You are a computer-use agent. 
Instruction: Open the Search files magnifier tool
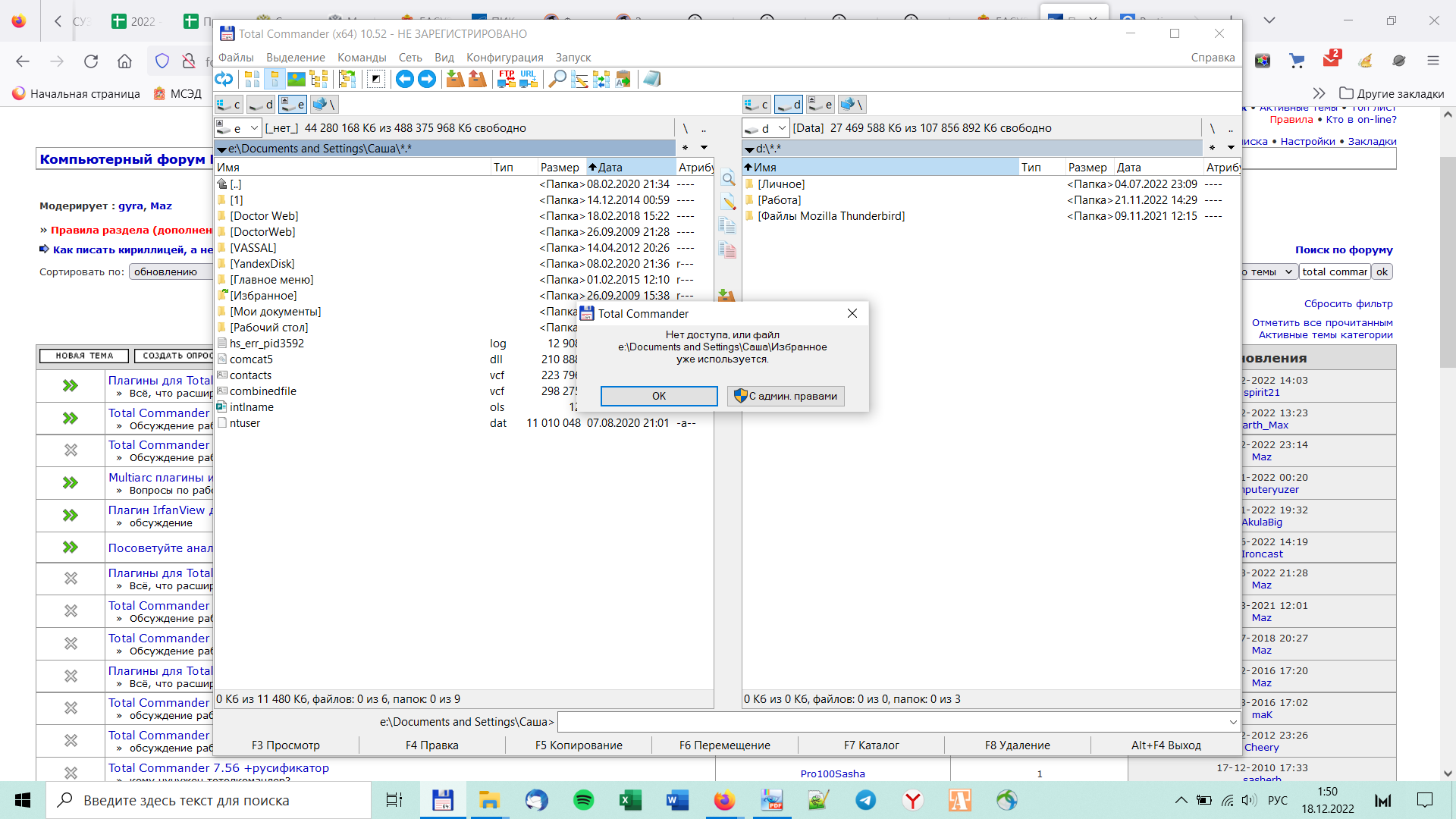(x=557, y=79)
